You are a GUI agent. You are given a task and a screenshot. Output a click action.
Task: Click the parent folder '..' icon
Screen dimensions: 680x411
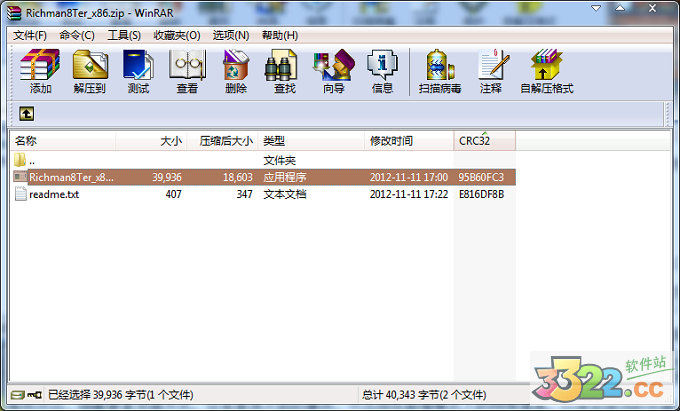[x=20, y=160]
